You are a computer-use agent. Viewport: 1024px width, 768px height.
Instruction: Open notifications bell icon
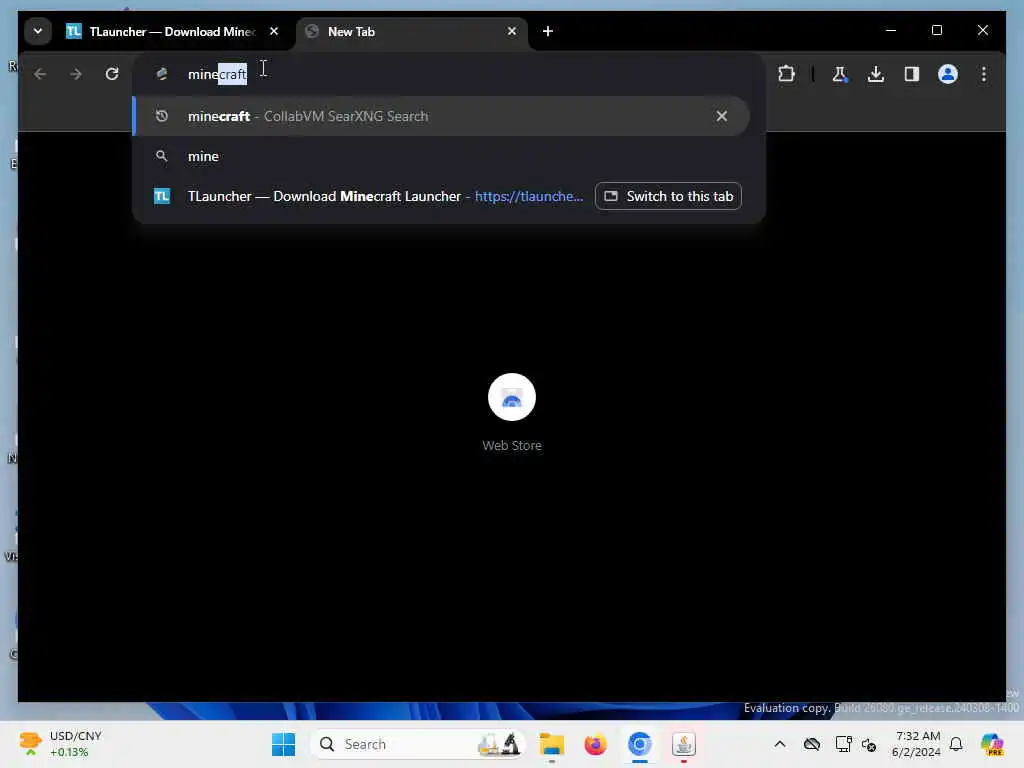pos(956,744)
